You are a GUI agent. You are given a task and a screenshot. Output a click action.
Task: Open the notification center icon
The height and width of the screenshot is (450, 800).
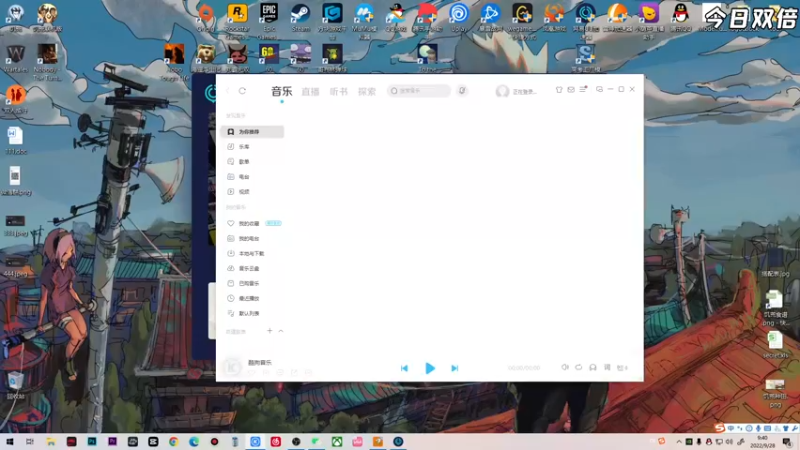(787, 442)
